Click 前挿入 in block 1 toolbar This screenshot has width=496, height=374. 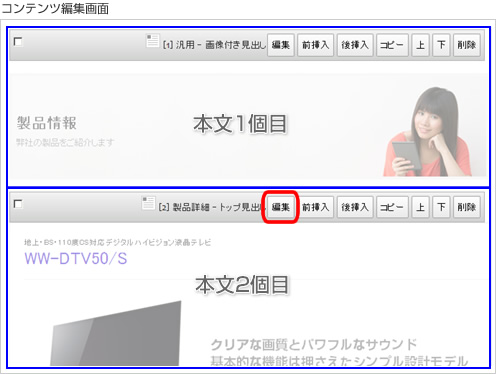(x=315, y=45)
